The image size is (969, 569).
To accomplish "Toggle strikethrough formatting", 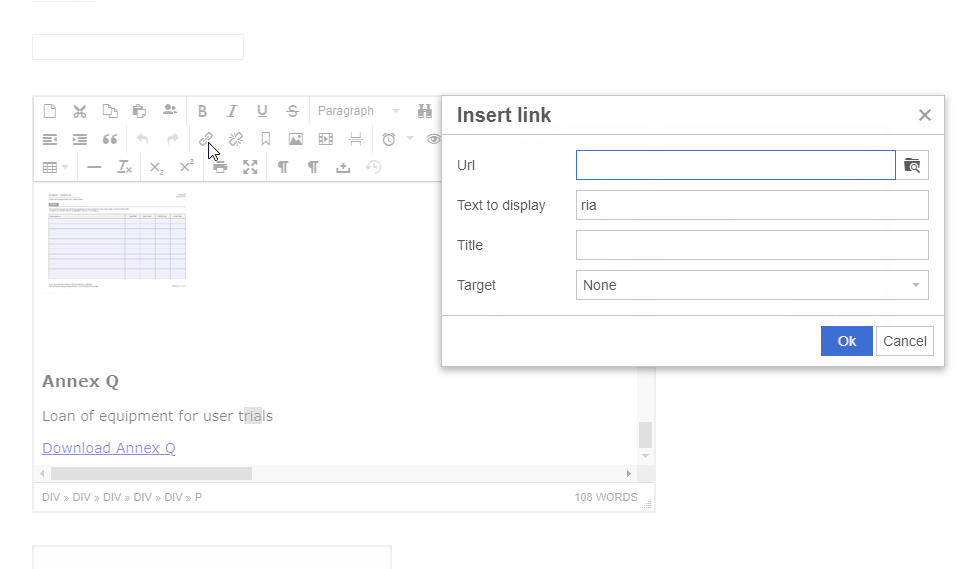I will (x=292, y=111).
